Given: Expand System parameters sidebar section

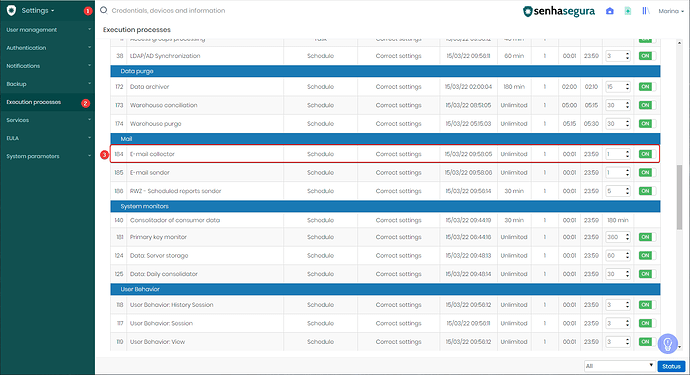Looking at the screenshot, I should coord(48,156).
